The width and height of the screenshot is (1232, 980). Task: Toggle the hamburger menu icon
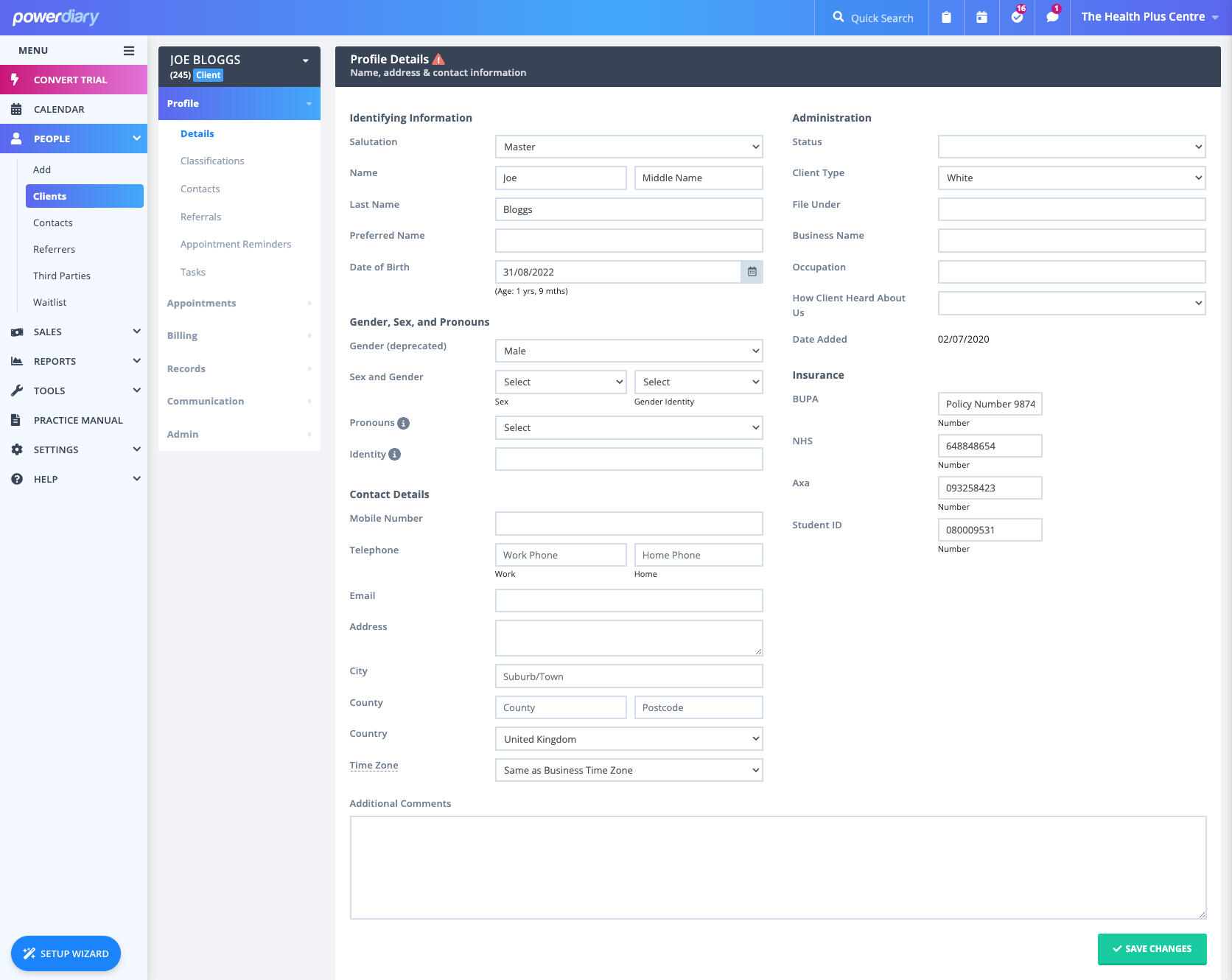[x=129, y=51]
